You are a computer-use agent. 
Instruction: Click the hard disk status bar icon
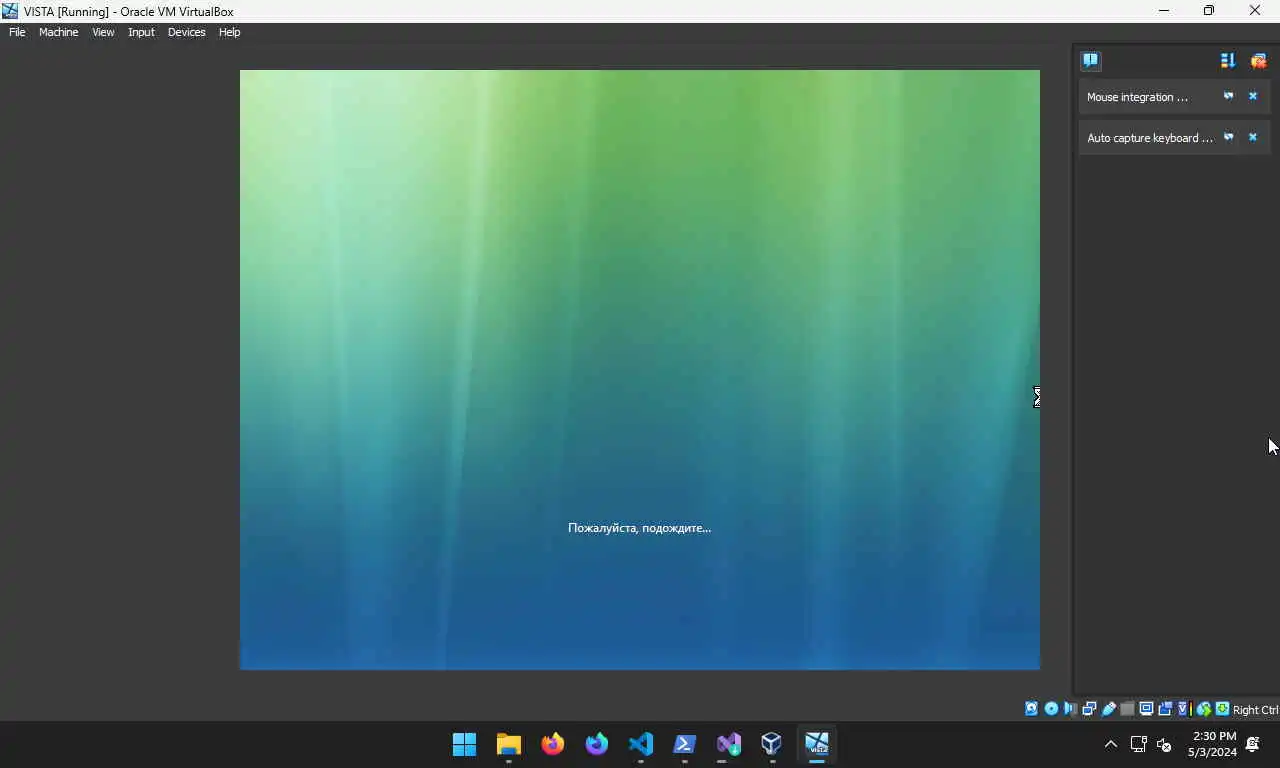pos(1032,708)
